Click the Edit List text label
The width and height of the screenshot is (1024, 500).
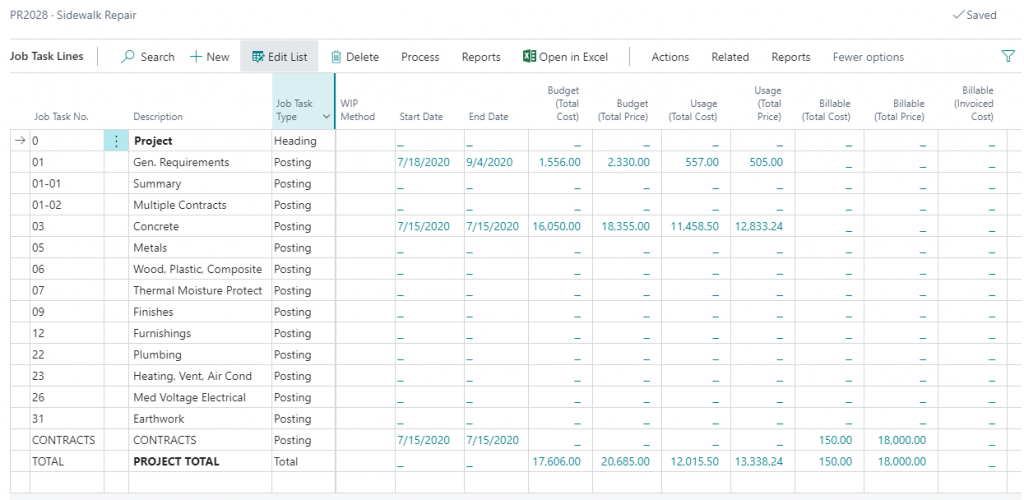coord(288,57)
